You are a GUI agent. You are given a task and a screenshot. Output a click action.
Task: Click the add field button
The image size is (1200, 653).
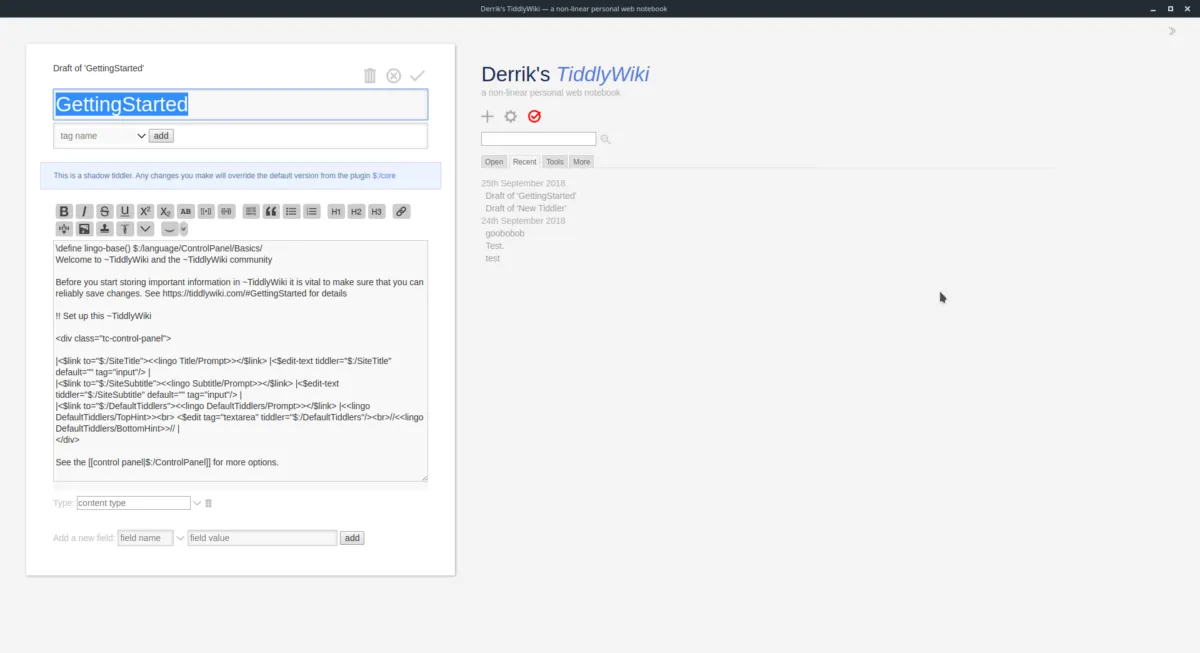(352, 538)
